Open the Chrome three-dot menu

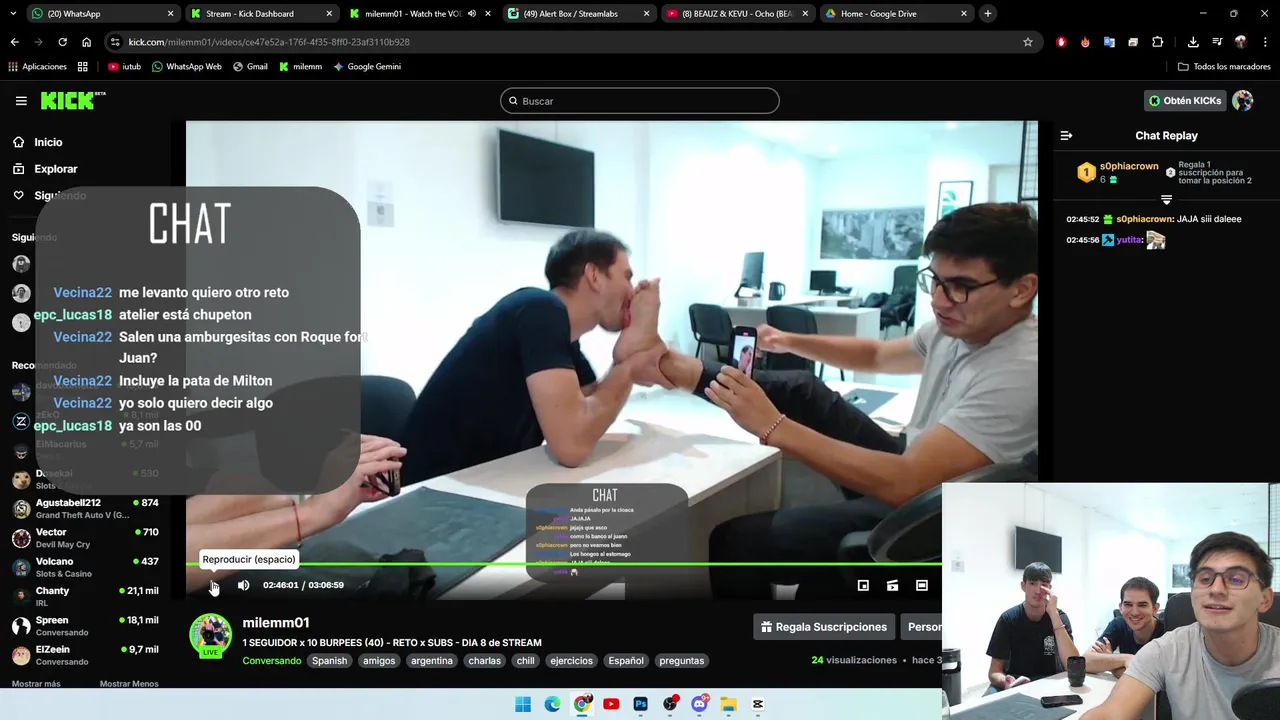click(1265, 42)
